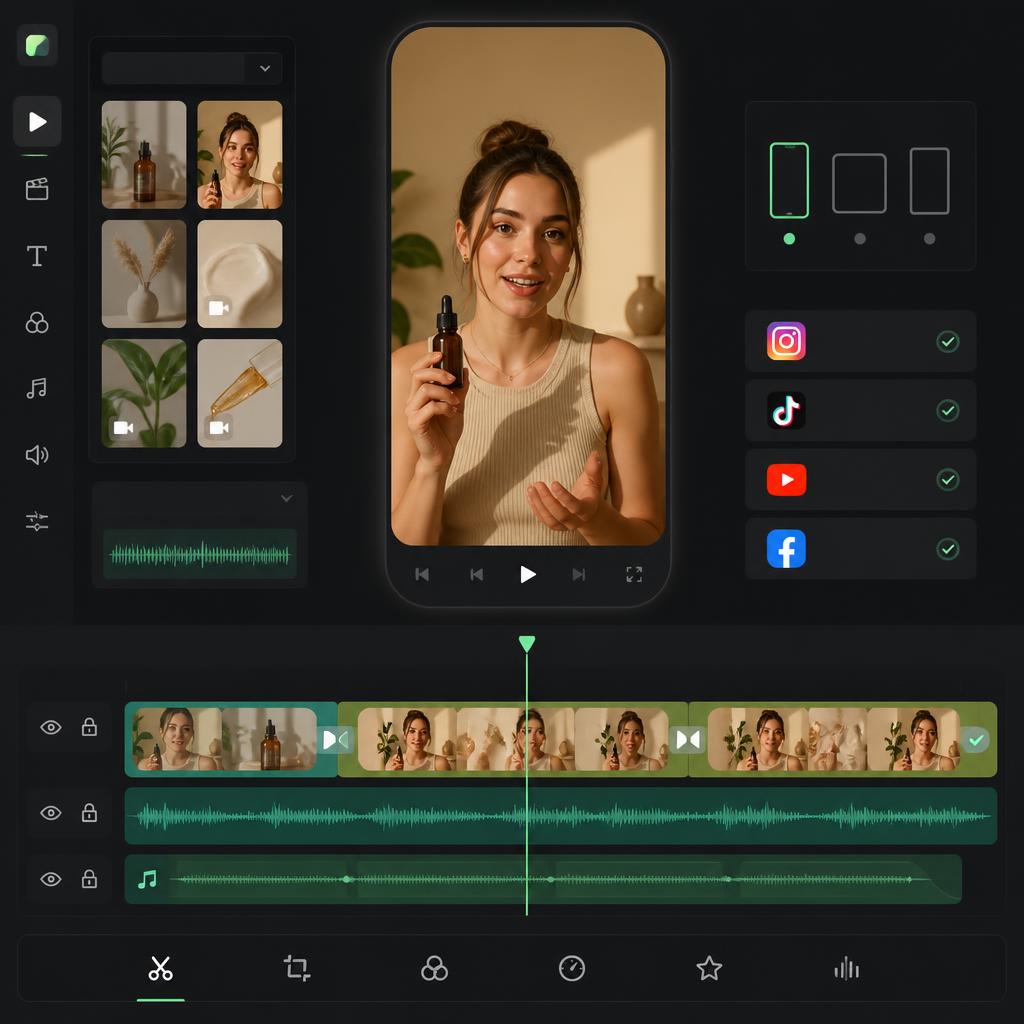Hide the voice waveform track with eye icon
1024x1024 pixels.
pos(51,812)
